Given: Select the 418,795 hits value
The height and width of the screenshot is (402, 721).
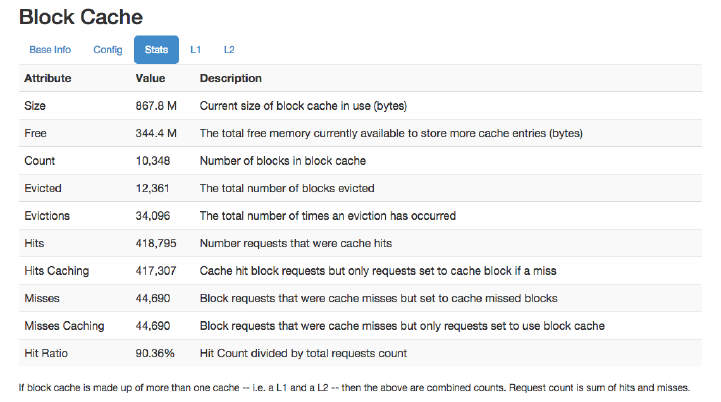Looking at the screenshot, I should tap(157, 243).
